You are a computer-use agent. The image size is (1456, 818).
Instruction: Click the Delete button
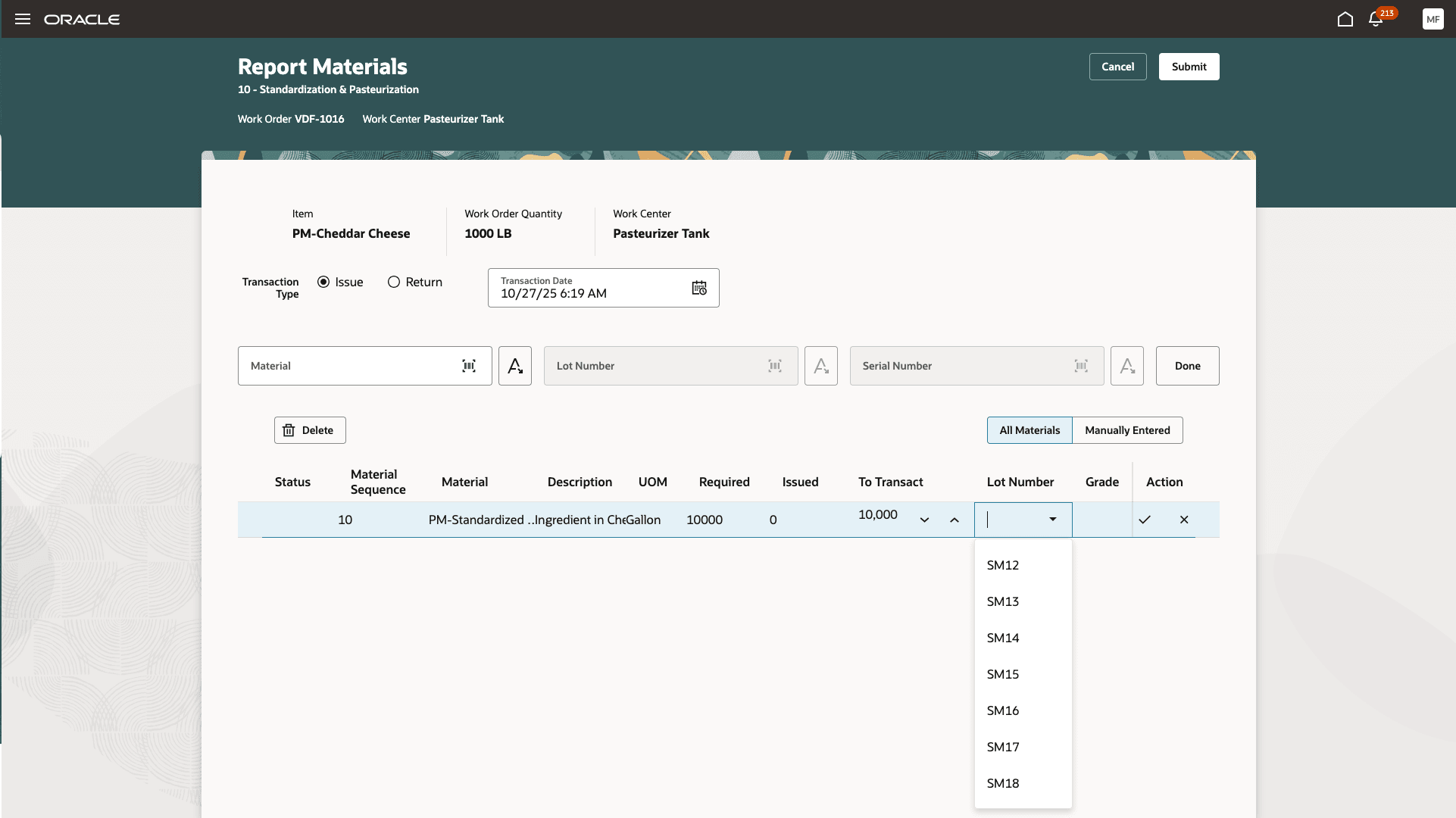click(310, 430)
